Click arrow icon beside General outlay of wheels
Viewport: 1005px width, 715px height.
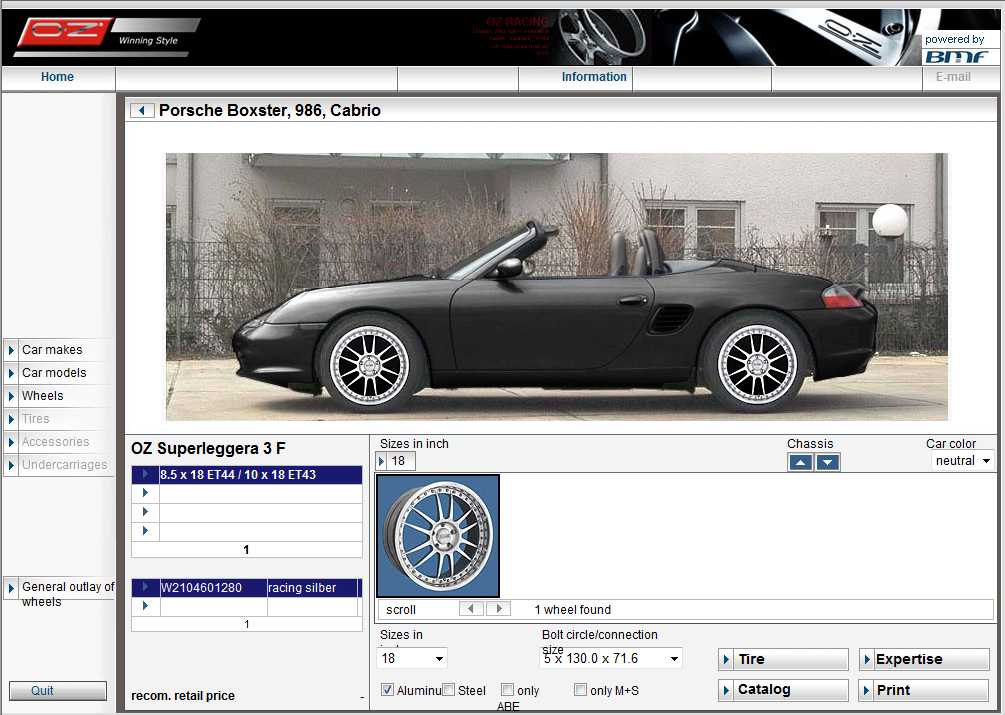tap(11, 588)
